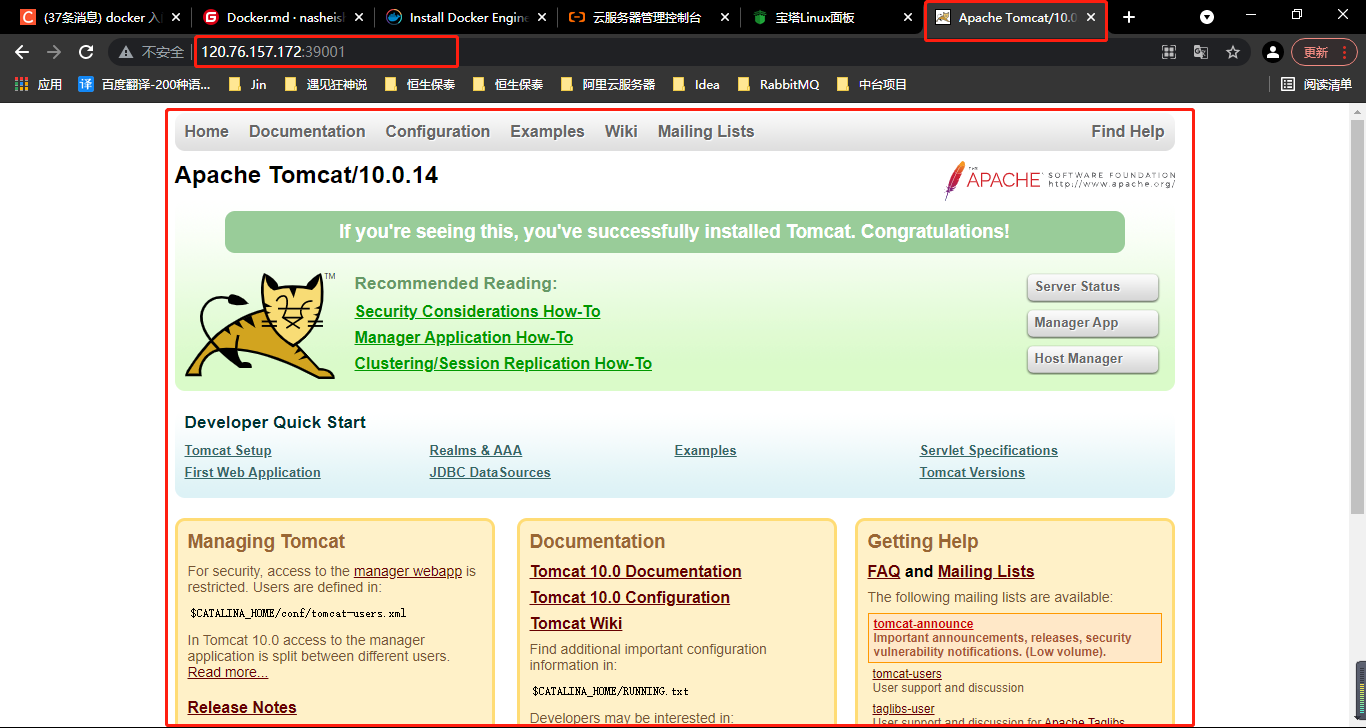Screen dimensions: 1366x728
Task: Open the Baidu Translate bookmark
Action: click(144, 84)
